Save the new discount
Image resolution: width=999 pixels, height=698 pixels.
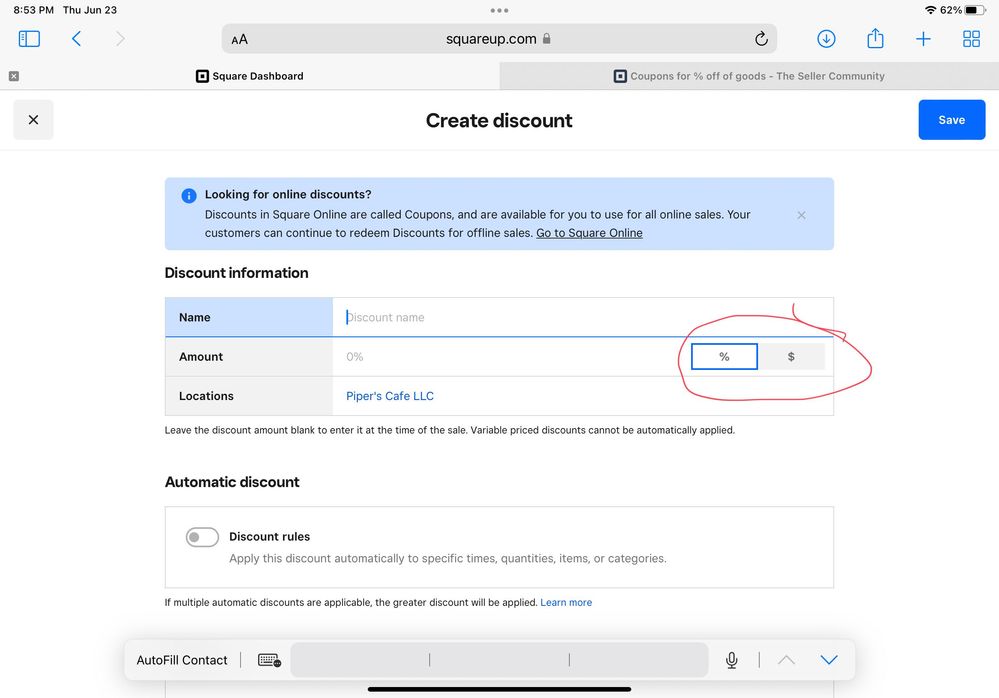(x=952, y=120)
